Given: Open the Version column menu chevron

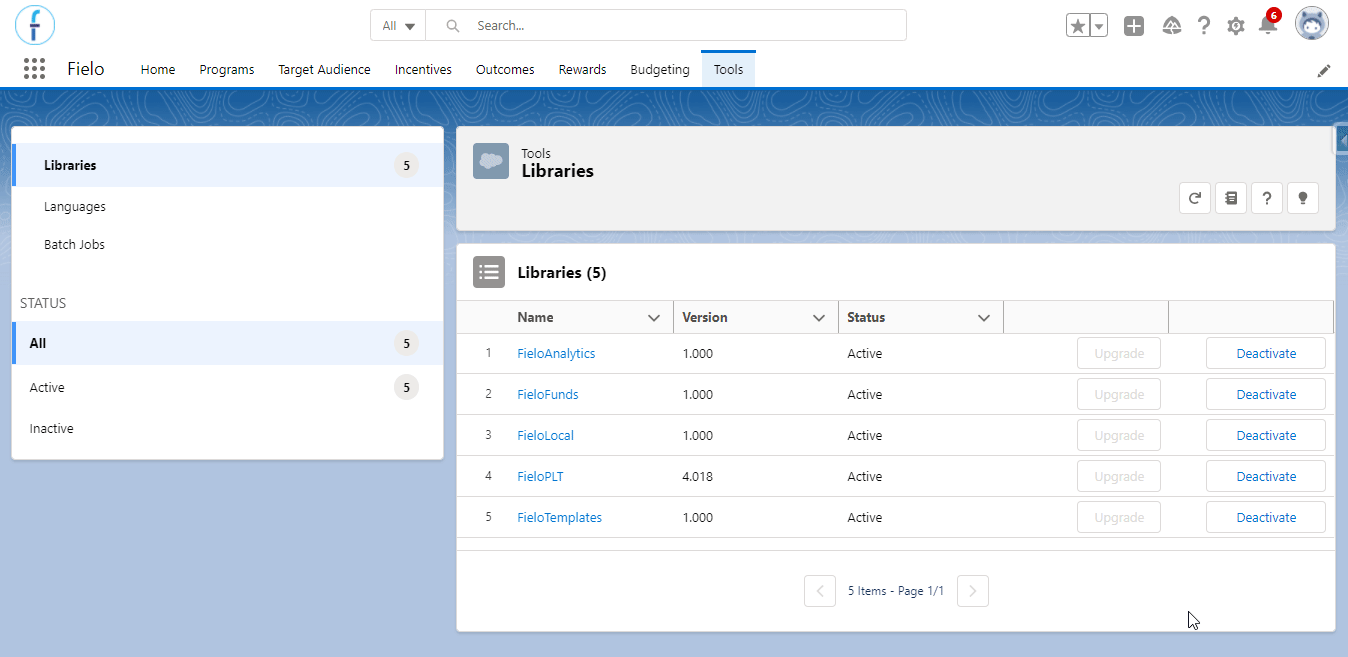Looking at the screenshot, I should tap(819, 318).
